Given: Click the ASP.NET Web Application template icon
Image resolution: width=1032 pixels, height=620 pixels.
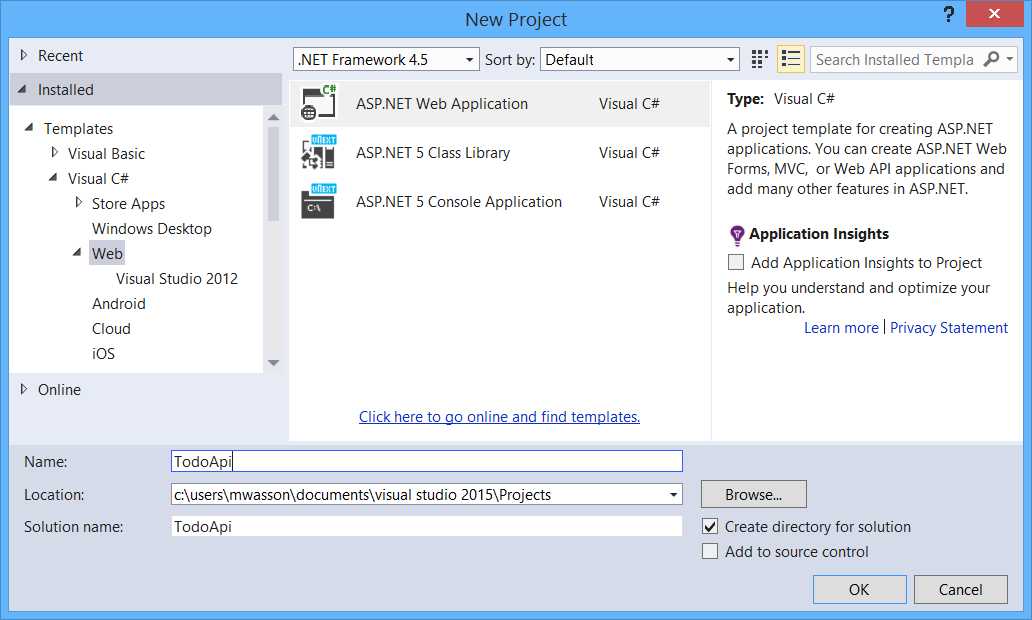Looking at the screenshot, I should [x=319, y=103].
